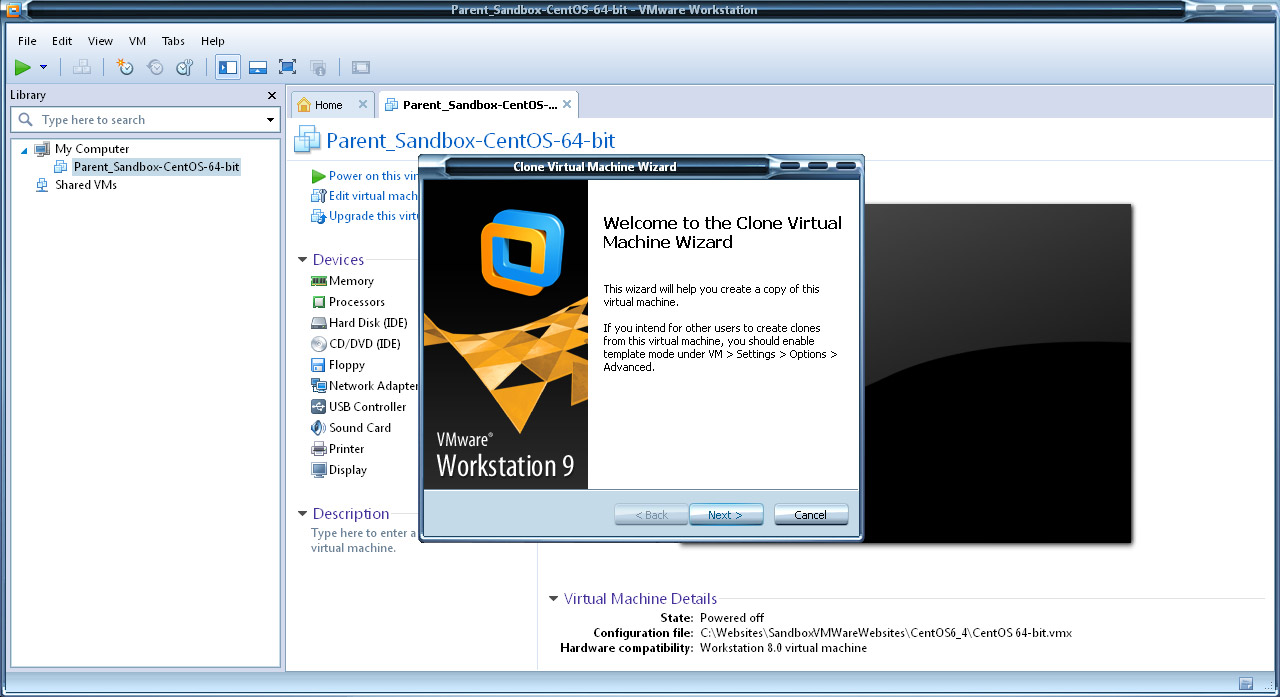Screen dimensions: 1280x697
Task: Switch to the Home tab
Action: pos(329,105)
